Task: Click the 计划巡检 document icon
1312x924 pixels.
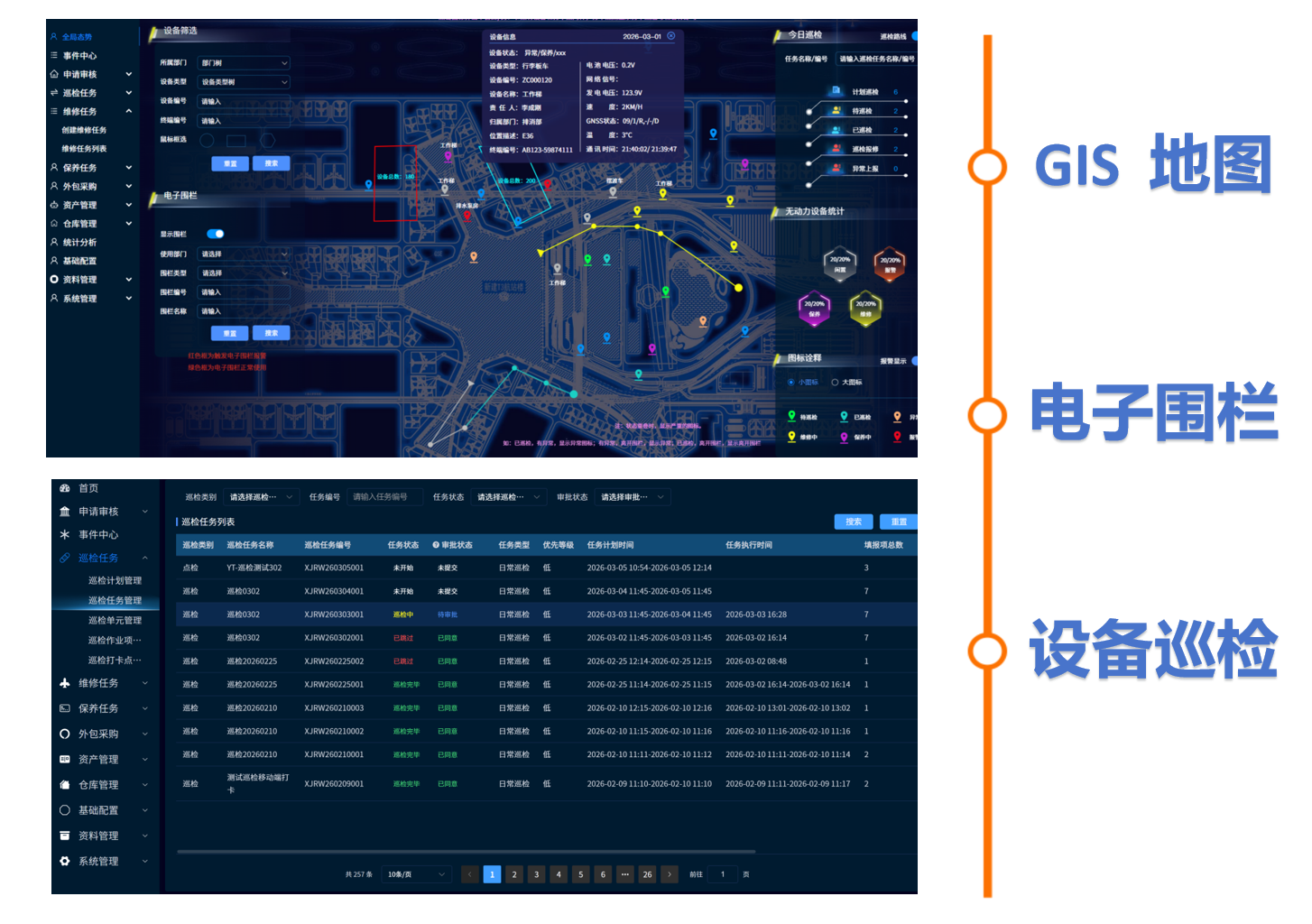Action: 836,91
